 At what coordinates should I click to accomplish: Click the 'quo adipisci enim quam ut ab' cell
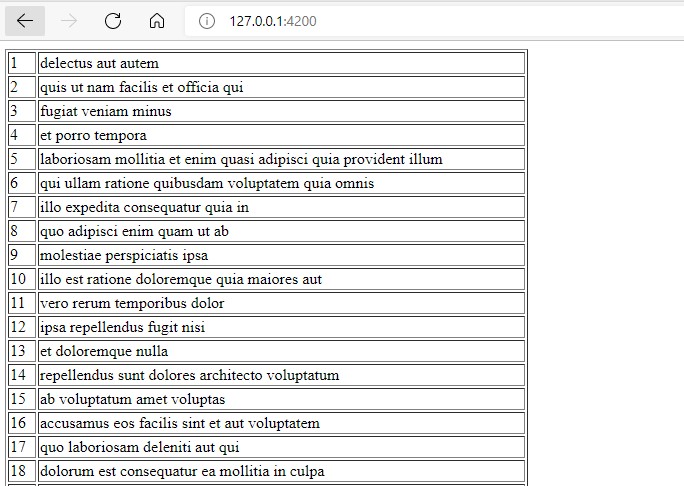[x=134, y=231]
